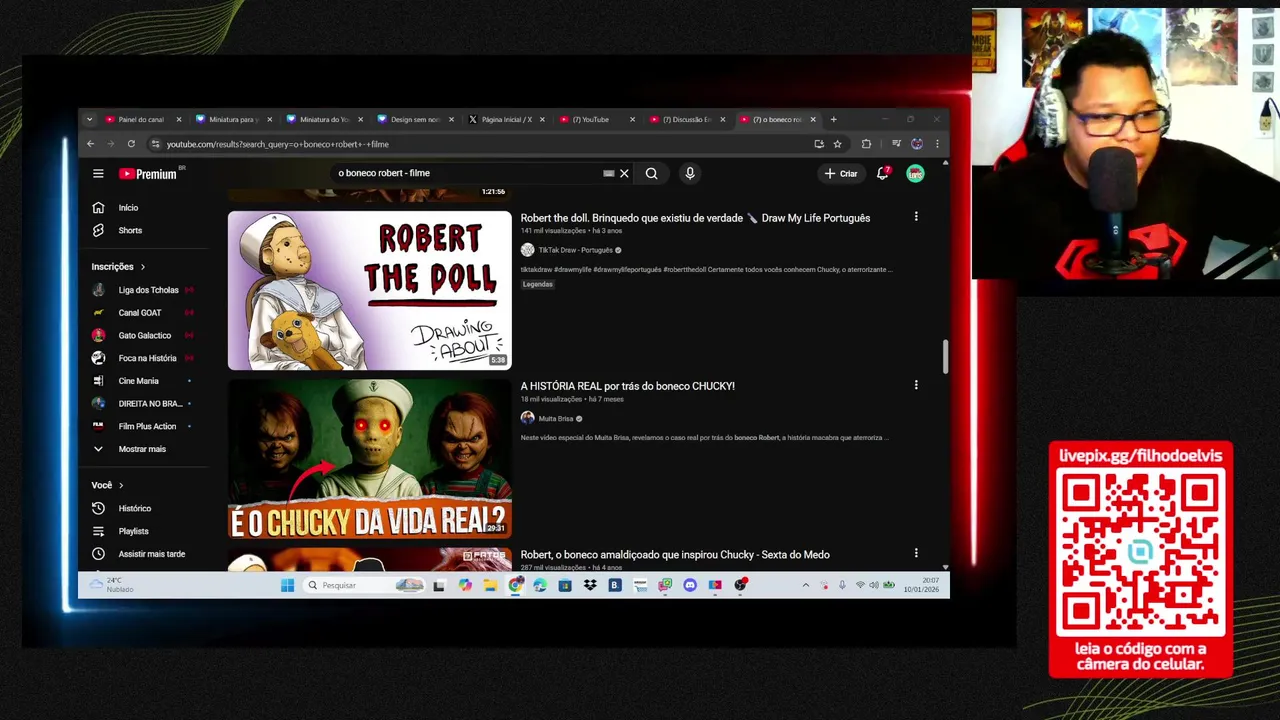This screenshot has width=1280, height=720.
Task: Open Discord from the taskbar
Action: coord(690,585)
